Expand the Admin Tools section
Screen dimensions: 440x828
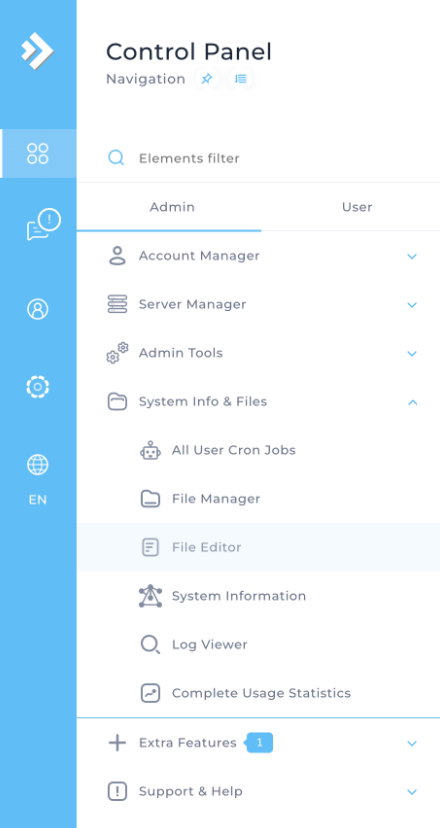pos(259,353)
